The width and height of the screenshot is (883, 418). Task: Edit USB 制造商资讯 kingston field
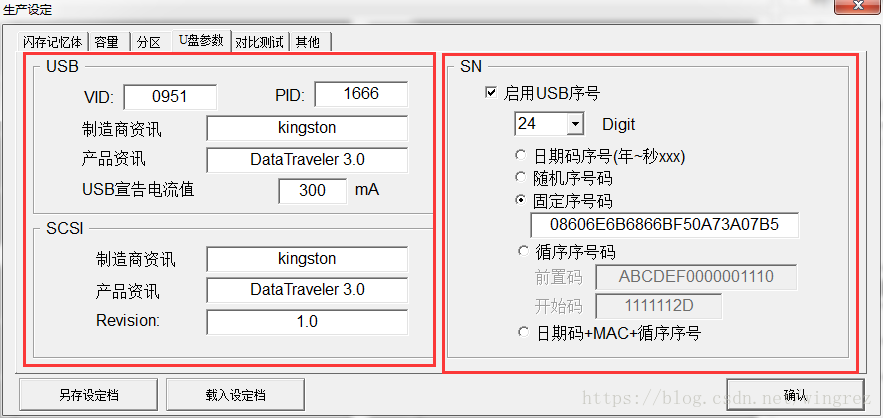pos(307,128)
